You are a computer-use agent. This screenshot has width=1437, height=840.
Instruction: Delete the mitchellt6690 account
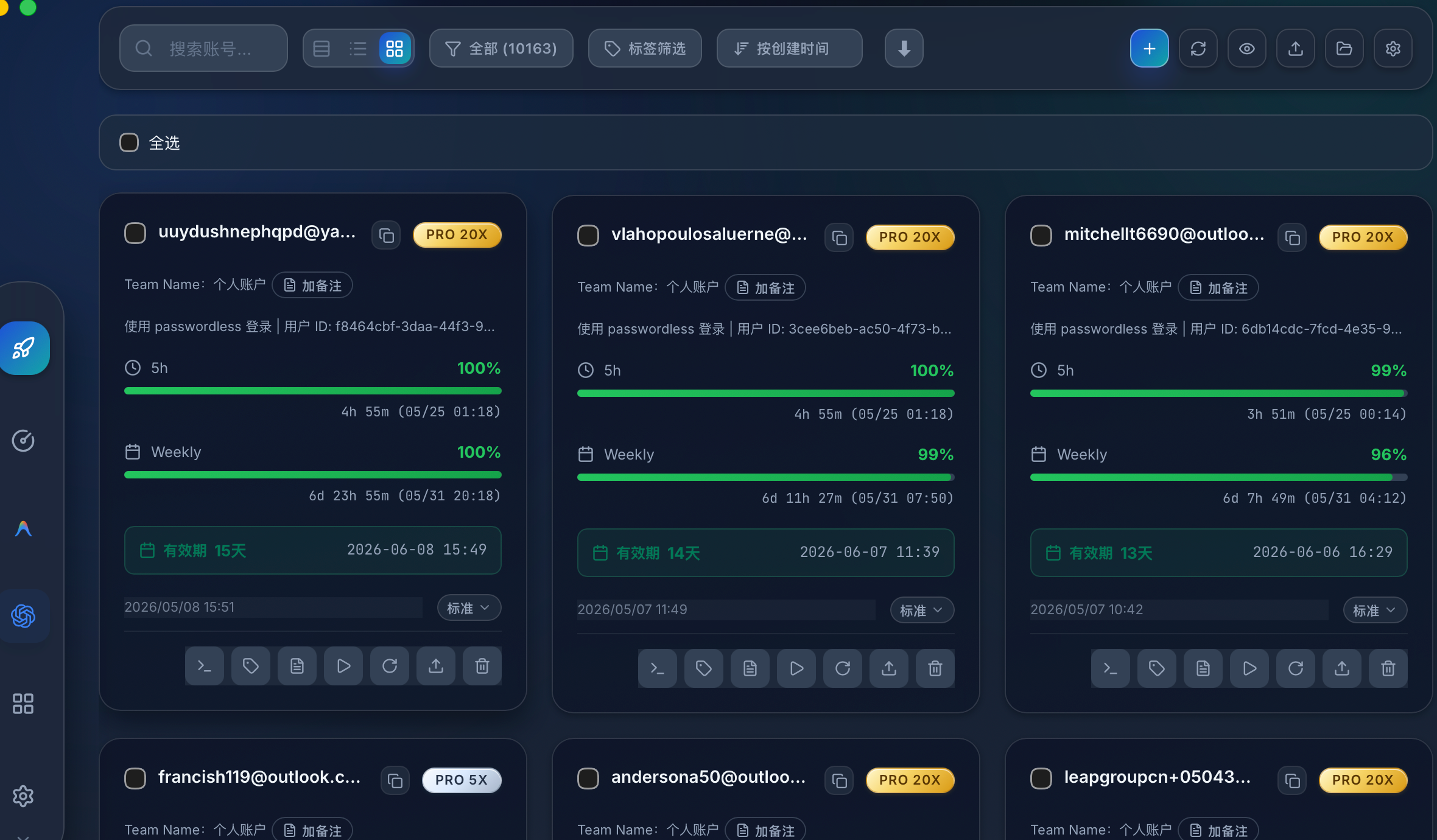[1388, 668]
